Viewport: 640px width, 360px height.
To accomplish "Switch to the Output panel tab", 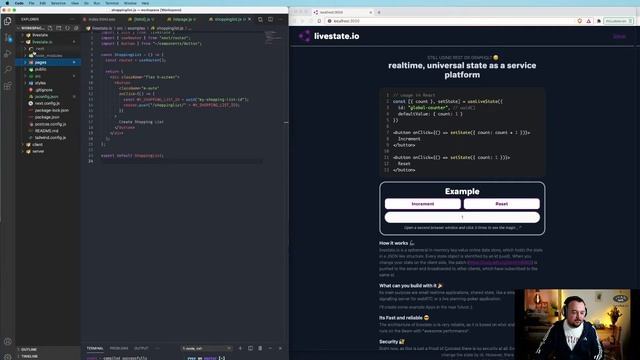I will [141, 348].
